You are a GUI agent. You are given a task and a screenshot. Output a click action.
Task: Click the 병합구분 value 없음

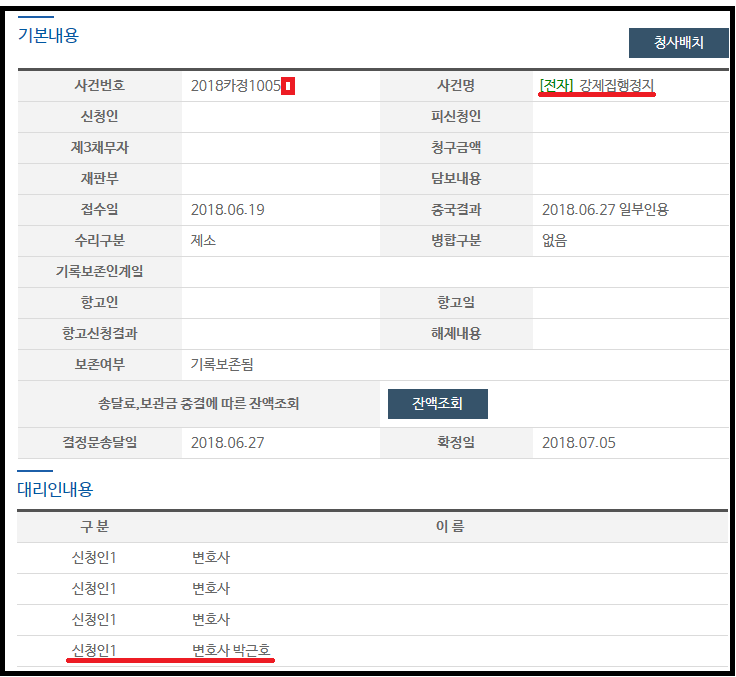554,241
